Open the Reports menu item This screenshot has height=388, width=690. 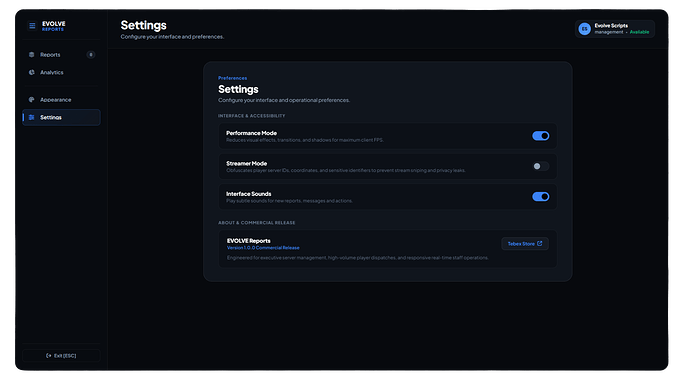pos(61,55)
